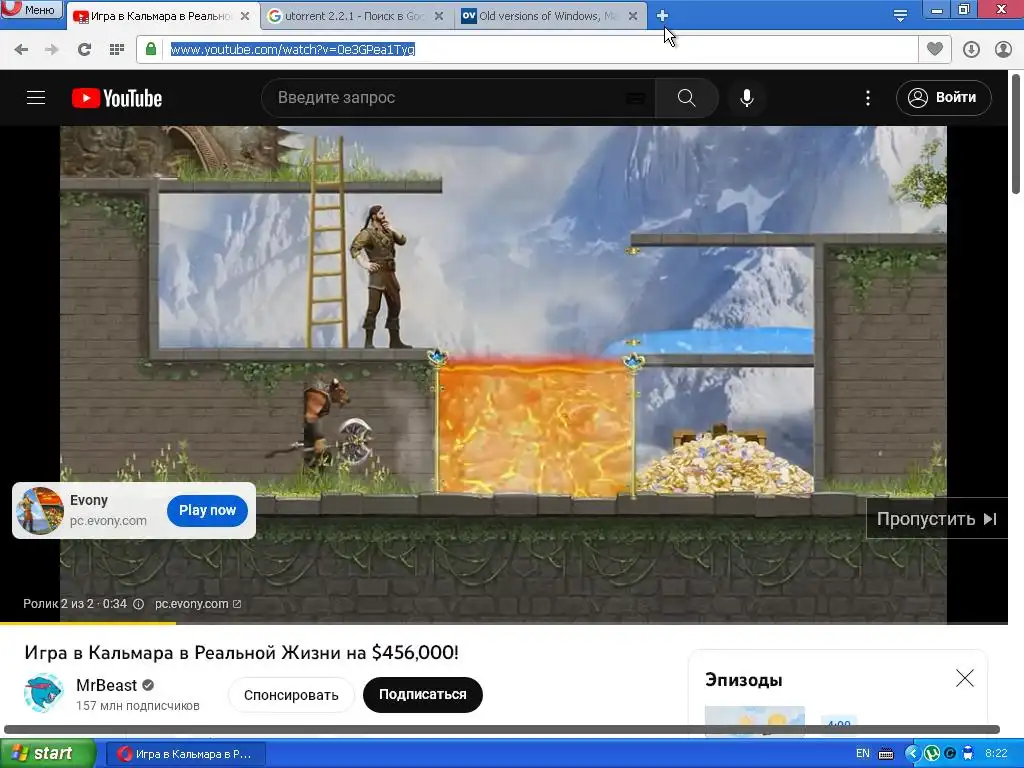This screenshot has width=1024, height=768.
Task: Start voice search with microphone icon
Action: pyautogui.click(x=747, y=98)
